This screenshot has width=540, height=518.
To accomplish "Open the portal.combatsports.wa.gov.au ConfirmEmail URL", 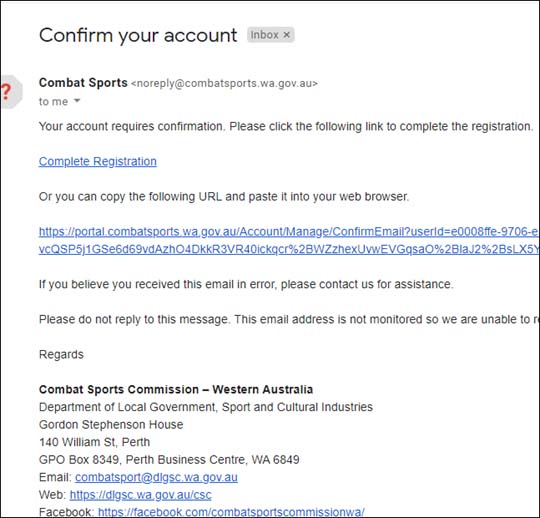I will [x=289, y=231].
